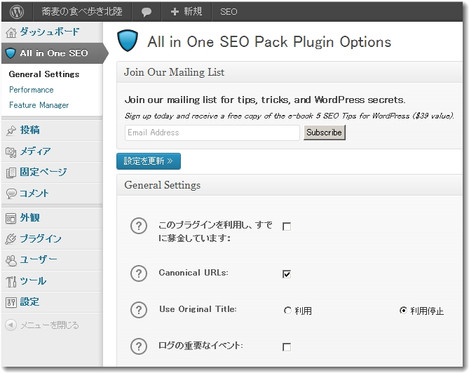Click the All in One SEO shield icon in sidebar

(x=11, y=53)
